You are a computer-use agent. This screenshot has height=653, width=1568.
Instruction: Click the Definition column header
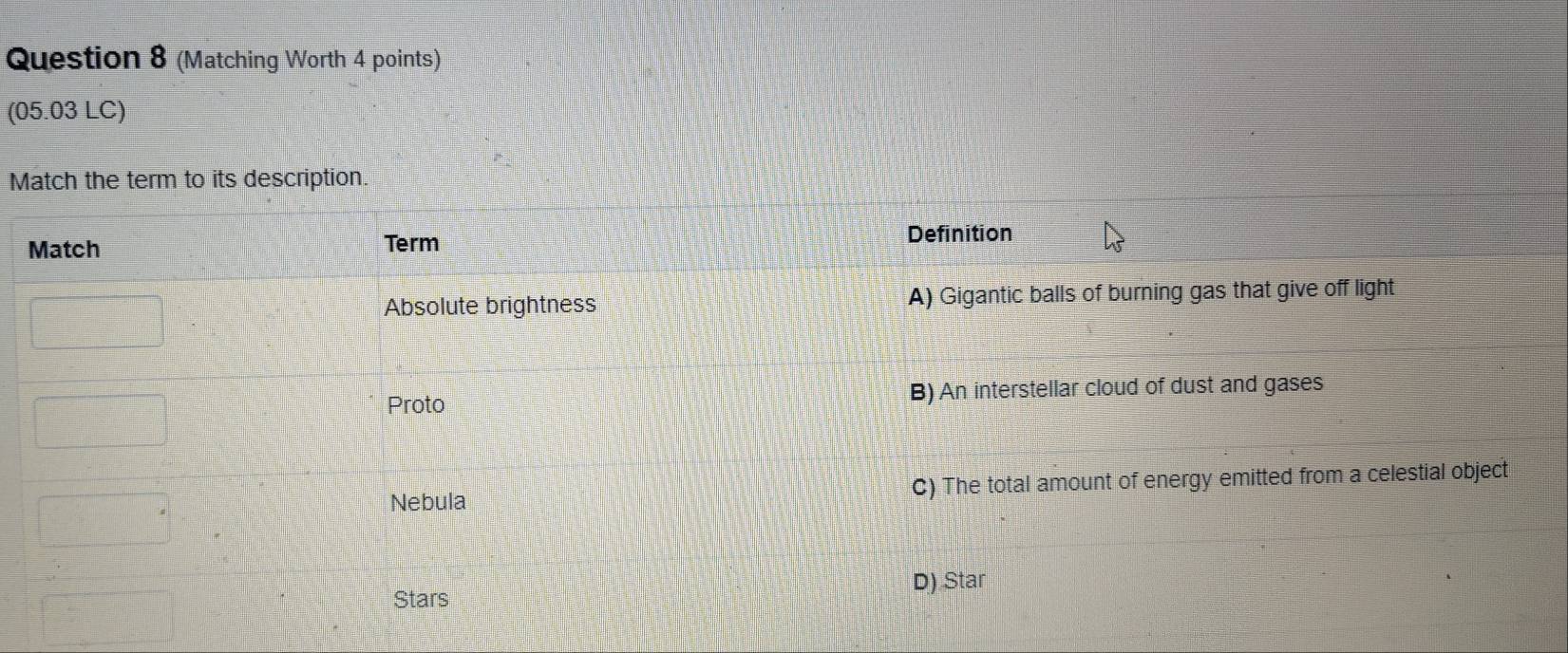click(x=959, y=233)
